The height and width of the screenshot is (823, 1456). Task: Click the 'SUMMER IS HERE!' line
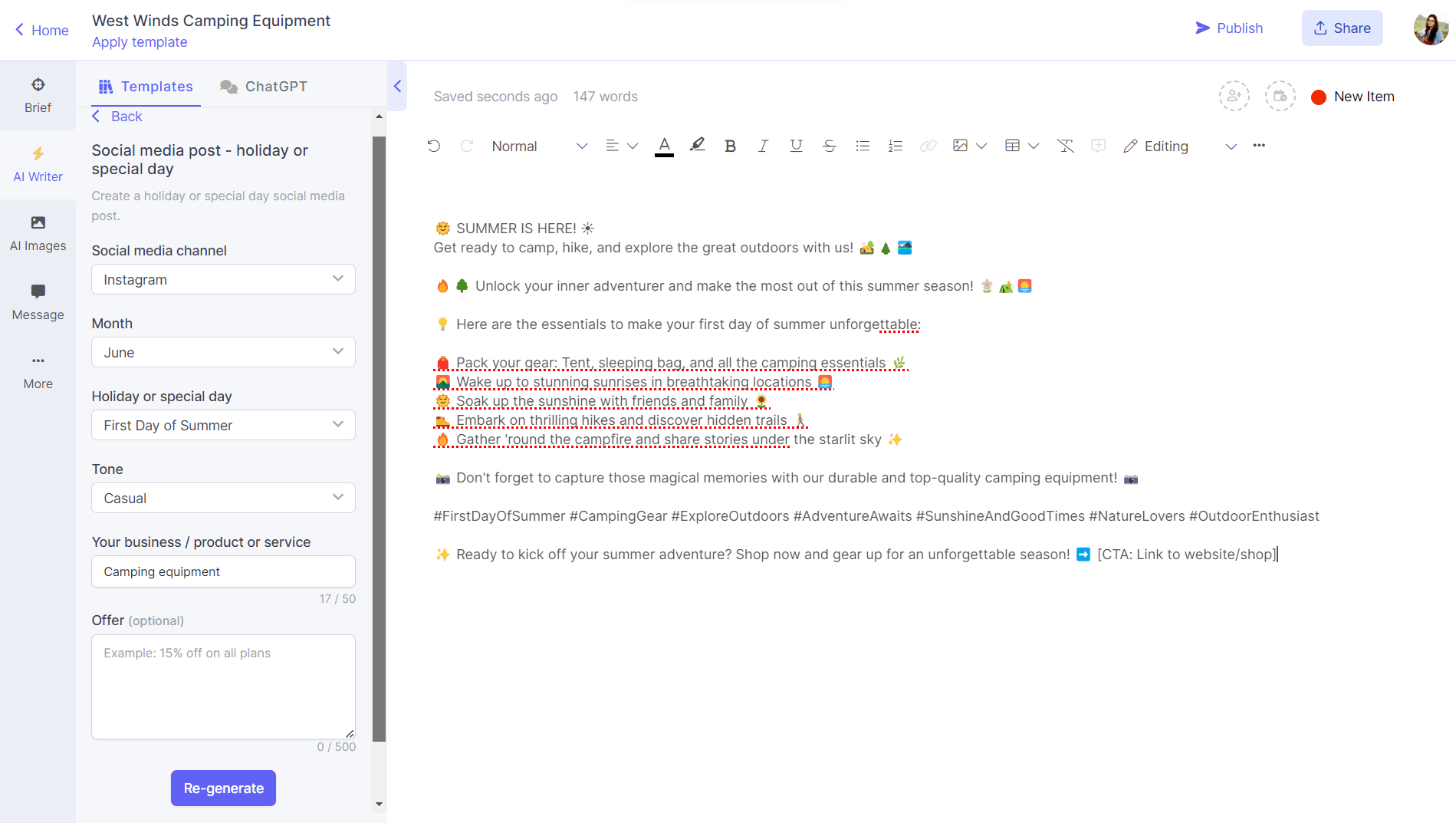tap(514, 229)
